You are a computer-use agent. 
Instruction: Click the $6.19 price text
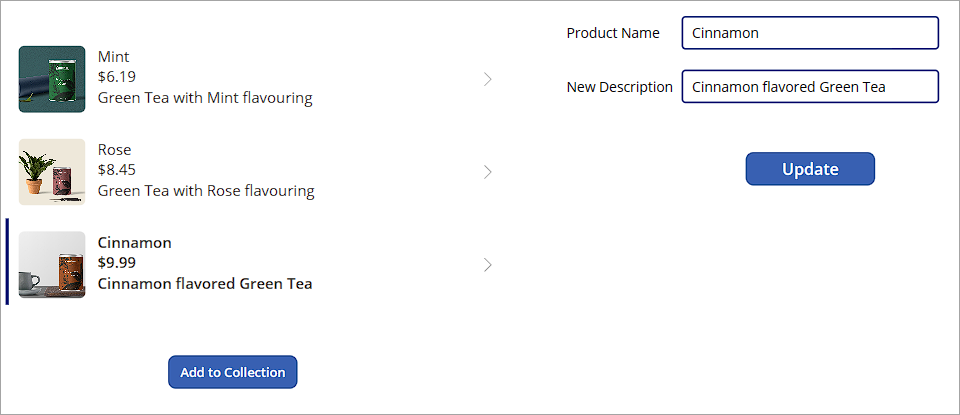[x=117, y=77]
